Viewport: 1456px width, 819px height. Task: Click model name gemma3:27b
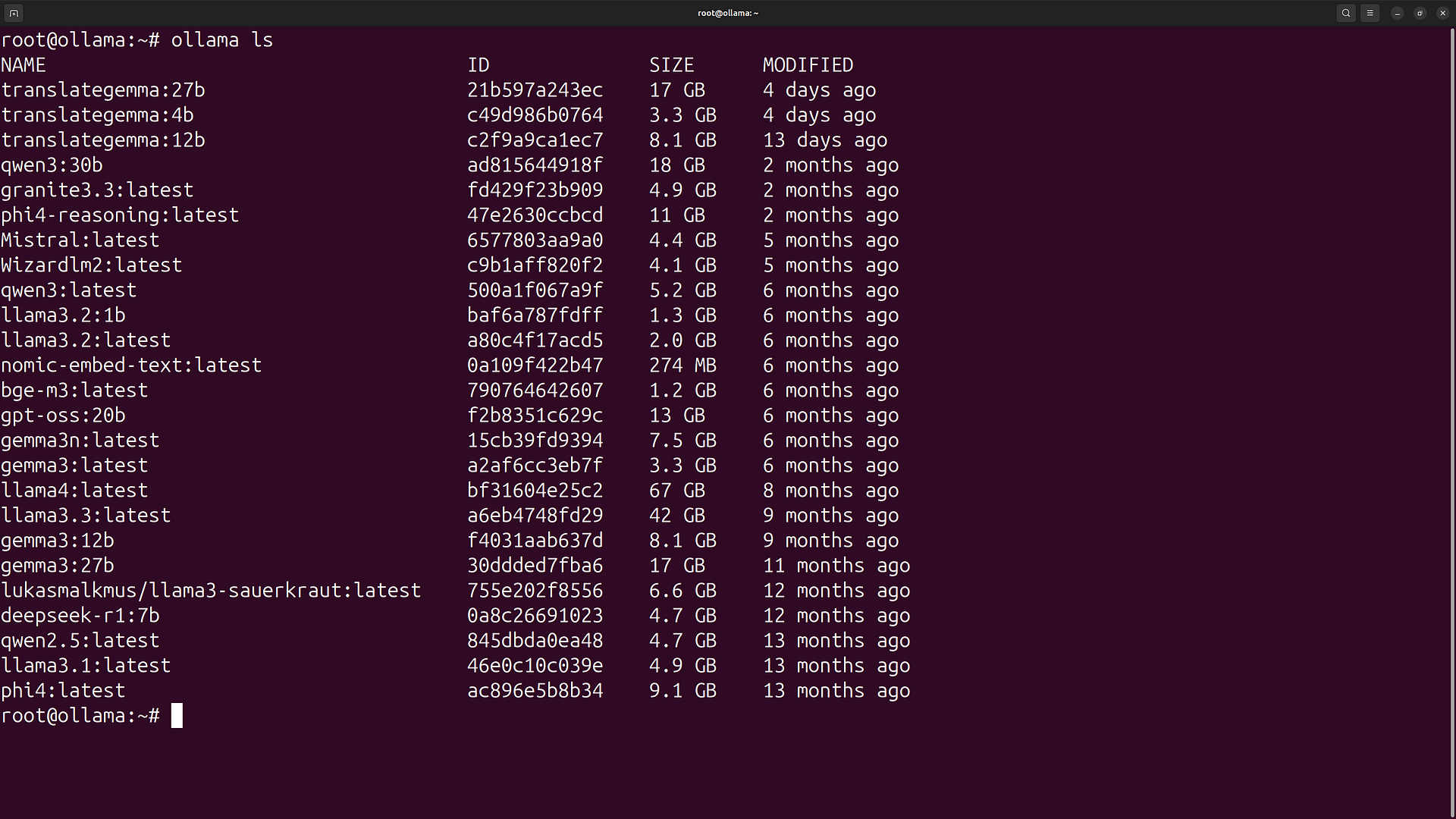(x=58, y=566)
